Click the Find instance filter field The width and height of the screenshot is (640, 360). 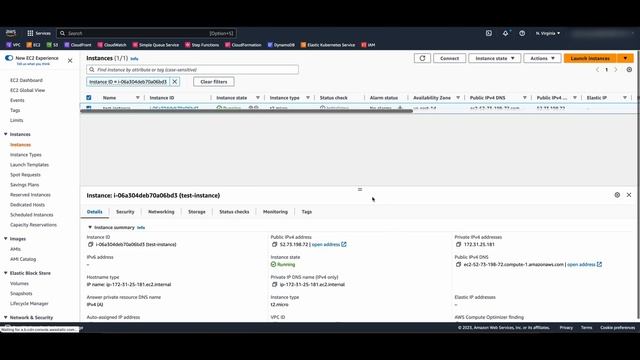tap(192, 70)
